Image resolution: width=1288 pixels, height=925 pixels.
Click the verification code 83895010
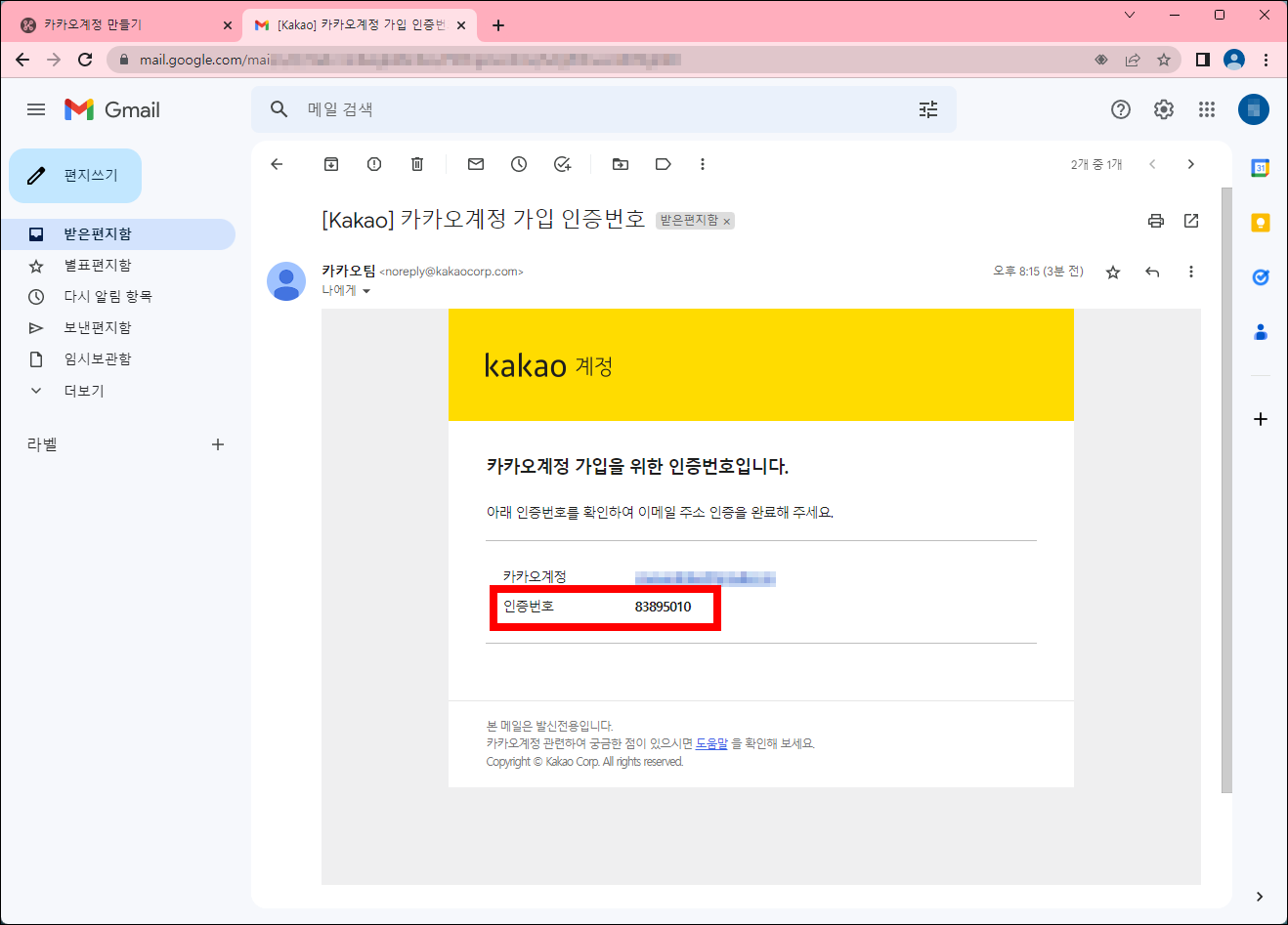[x=663, y=607]
